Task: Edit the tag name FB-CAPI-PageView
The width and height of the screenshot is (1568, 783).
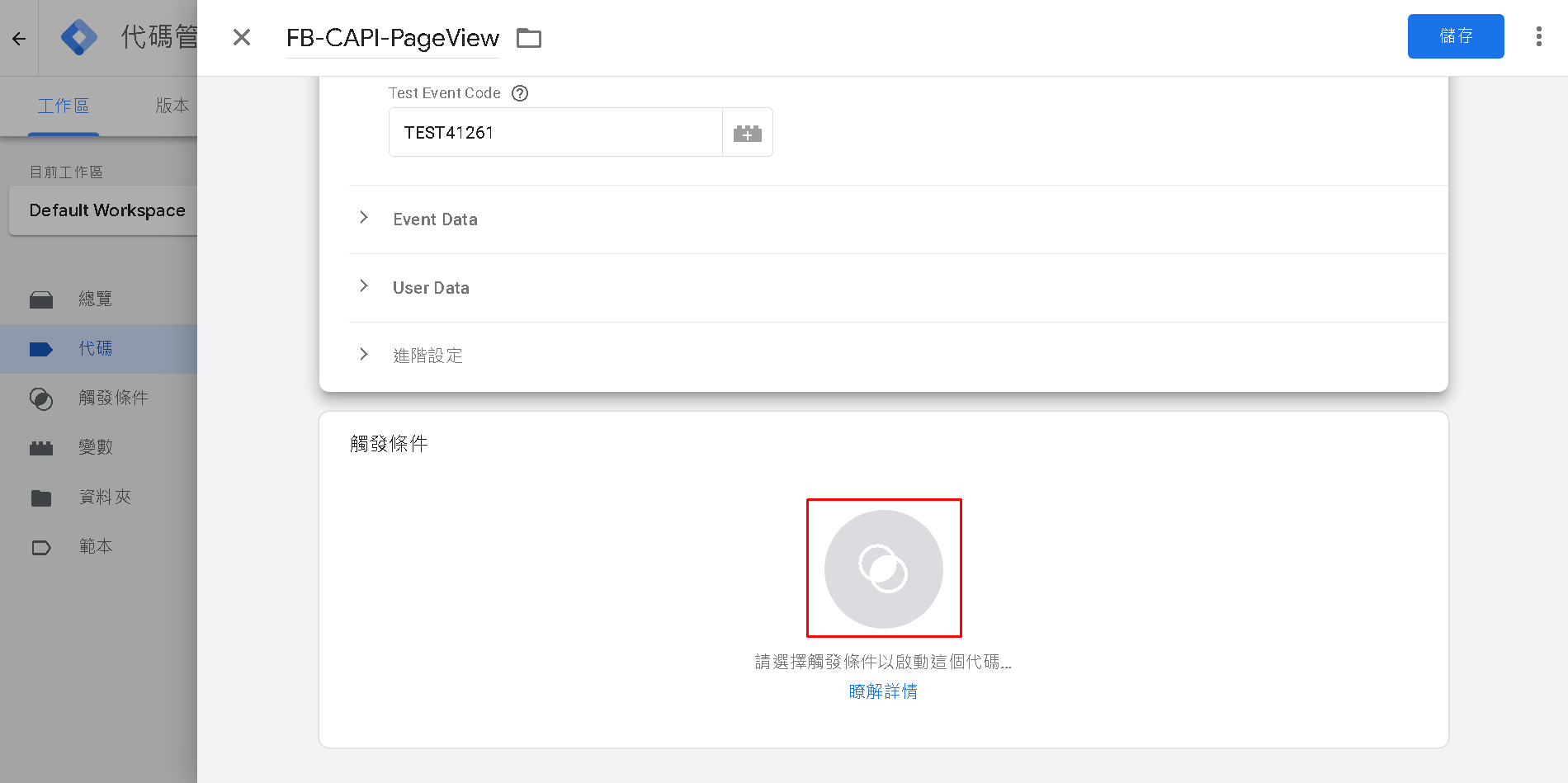Action: click(393, 38)
